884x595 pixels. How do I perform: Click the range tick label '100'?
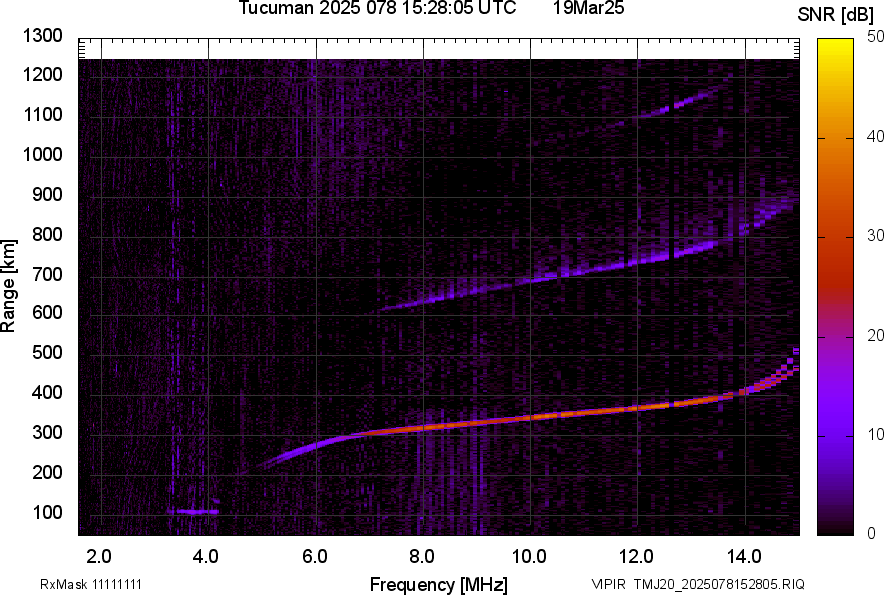point(47,512)
